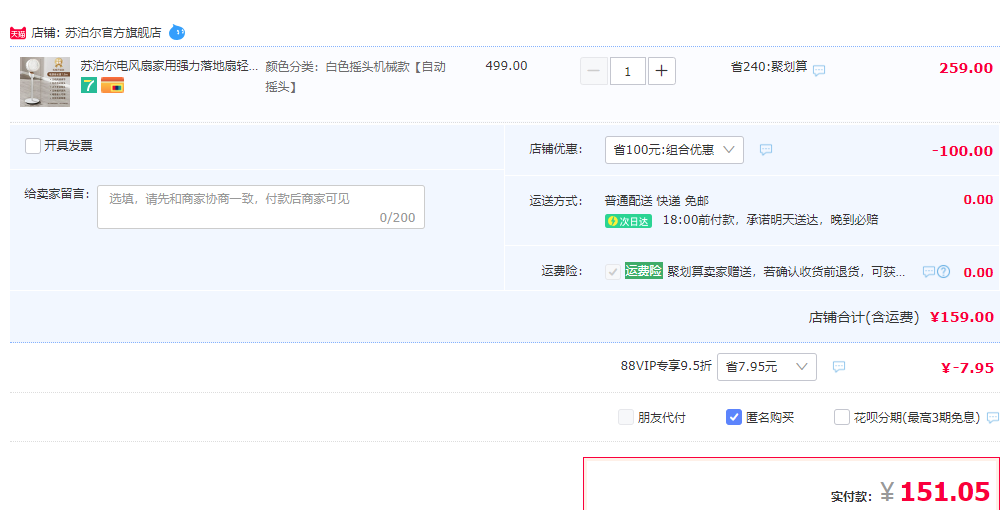Expand the 省100元:组合优惠 dropdown

(x=674, y=150)
